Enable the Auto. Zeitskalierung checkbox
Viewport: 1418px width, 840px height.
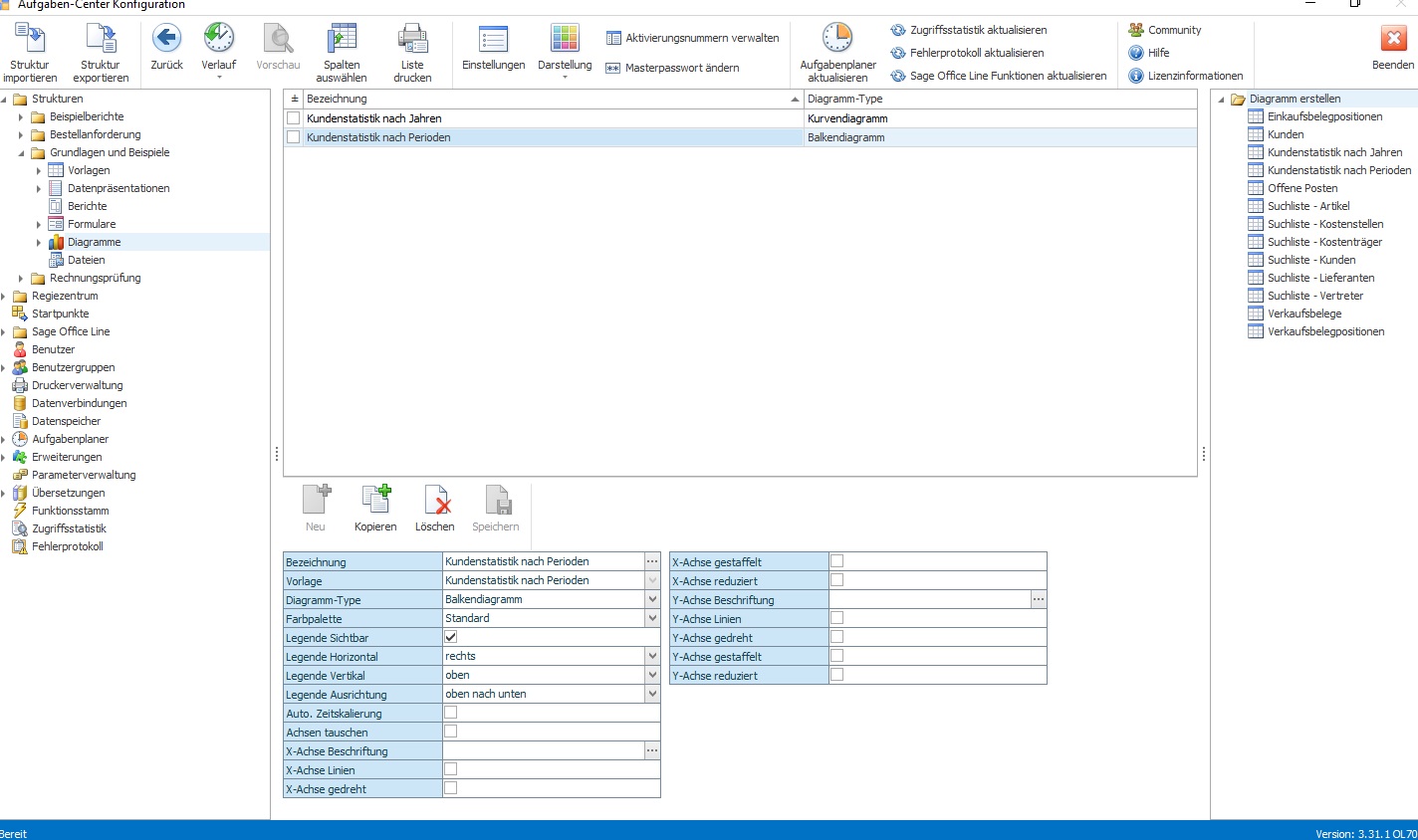(x=451, y=713)
